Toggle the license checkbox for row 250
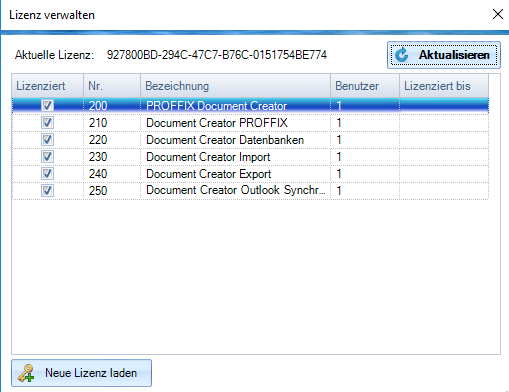Image resolution: width=509 pixels, height=392 pixels. click(47, 191)
